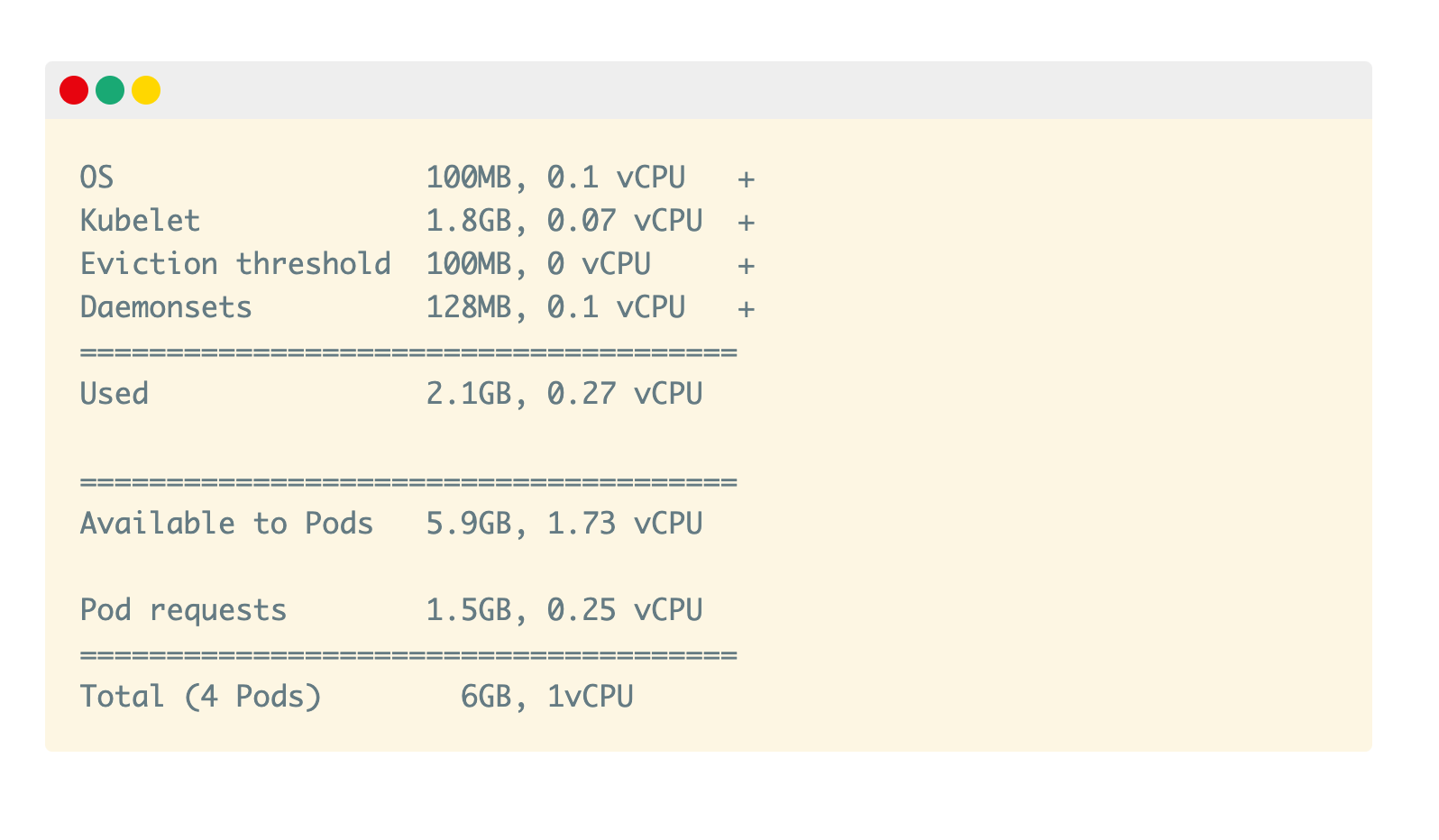Click the Eviction threshold label
The width and height of the screenshot is (1439, 840).
(235, 264)
